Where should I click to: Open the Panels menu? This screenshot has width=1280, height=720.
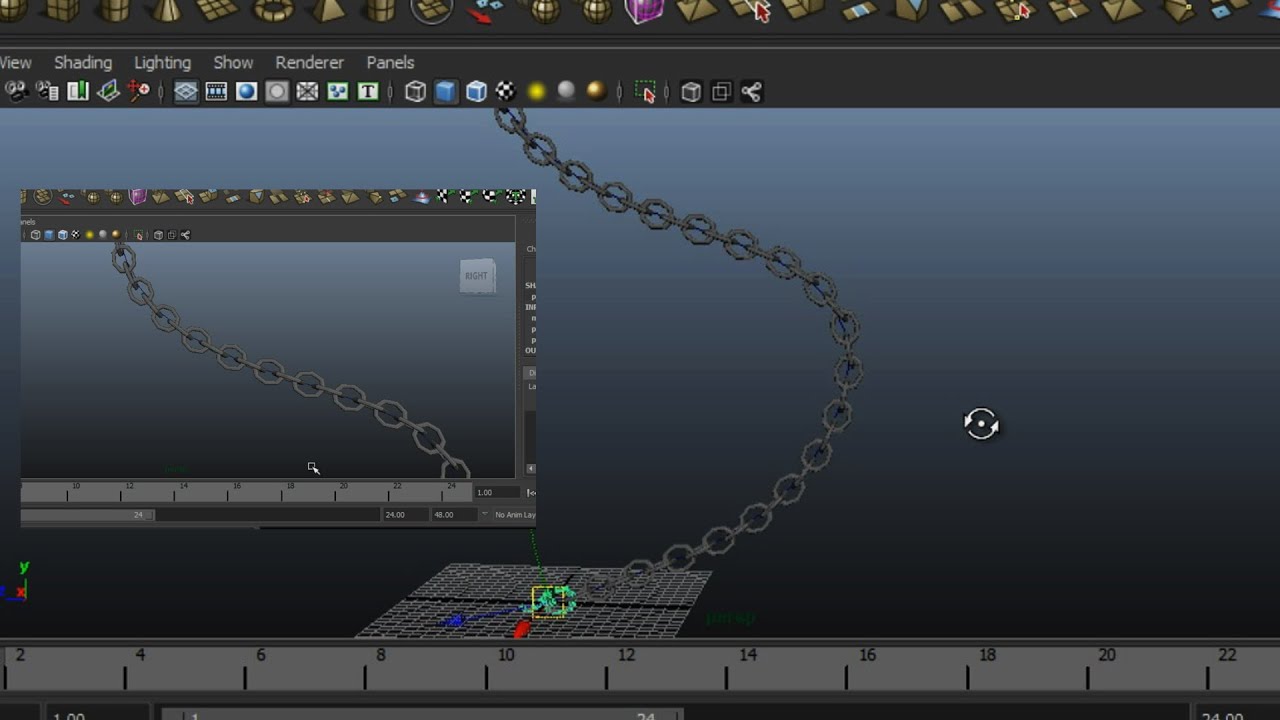click(x=390, y=62)
